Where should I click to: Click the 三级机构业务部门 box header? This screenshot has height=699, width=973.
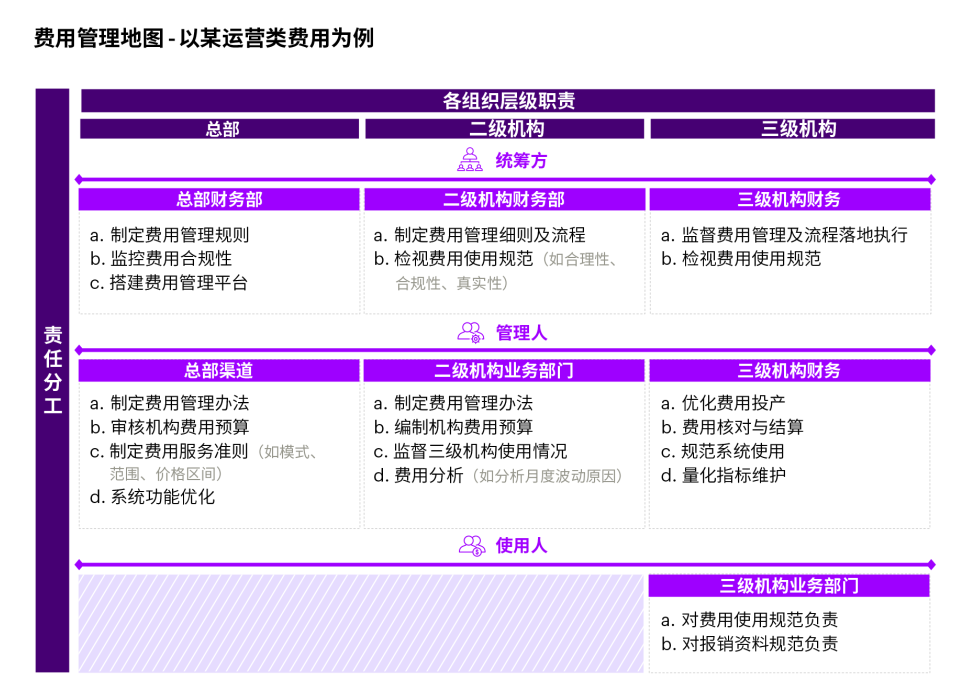pyautogui.click(x=789, y=586)
